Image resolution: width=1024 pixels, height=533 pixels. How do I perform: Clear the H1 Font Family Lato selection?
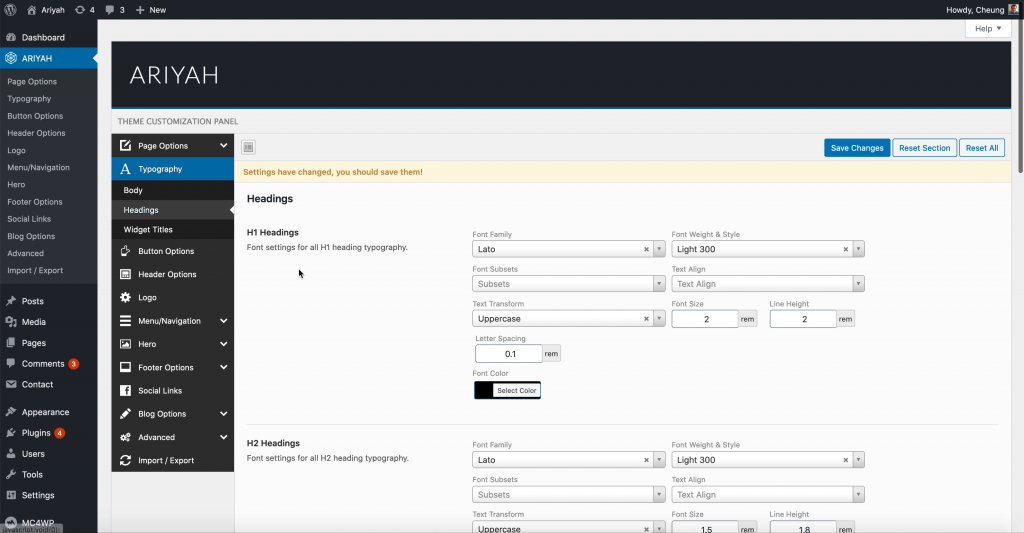point(647,249)
